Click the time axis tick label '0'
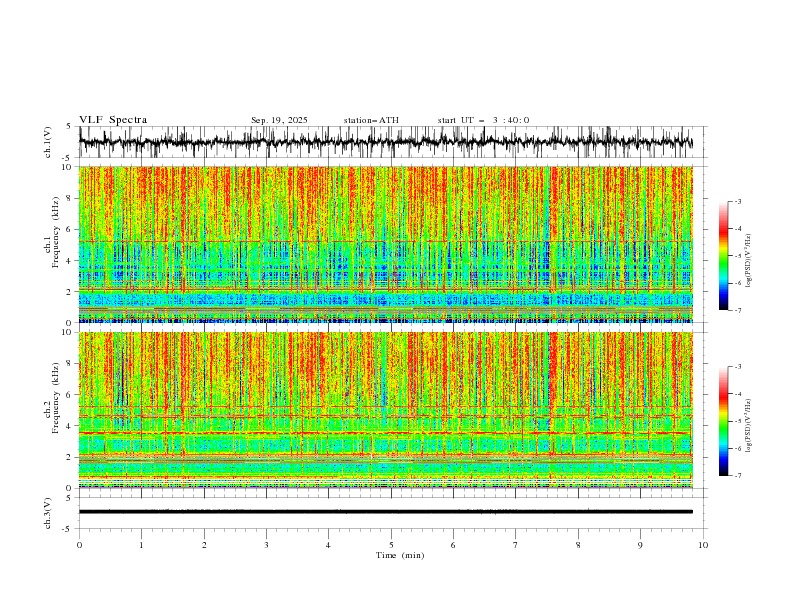This screenshot has width=792, height=612. click(x=79, y=545)
